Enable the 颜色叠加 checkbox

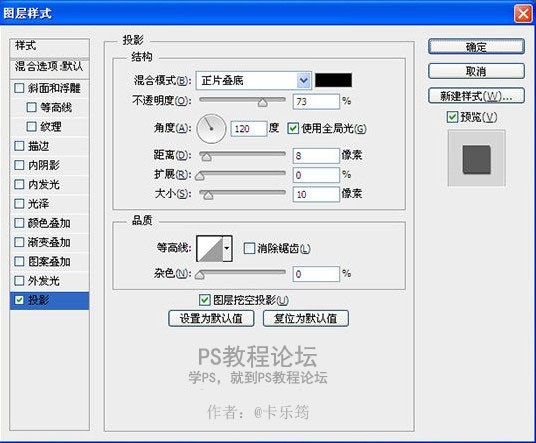point(19,223)
